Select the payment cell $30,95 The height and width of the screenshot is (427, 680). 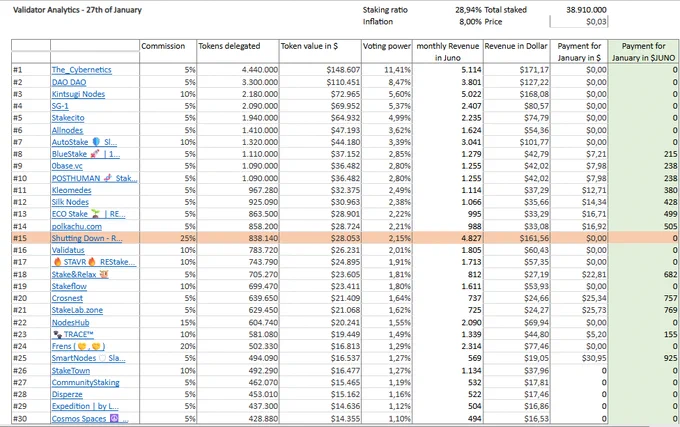[579, 359]
